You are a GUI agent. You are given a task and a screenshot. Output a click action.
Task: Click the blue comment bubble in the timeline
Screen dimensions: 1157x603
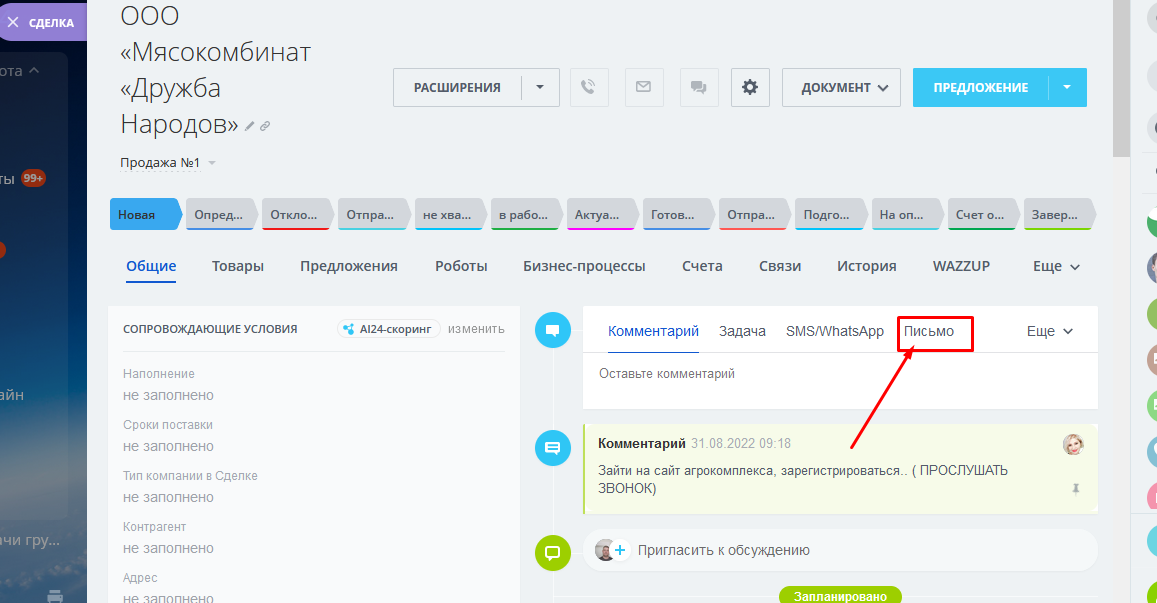(x=553, y=448)
